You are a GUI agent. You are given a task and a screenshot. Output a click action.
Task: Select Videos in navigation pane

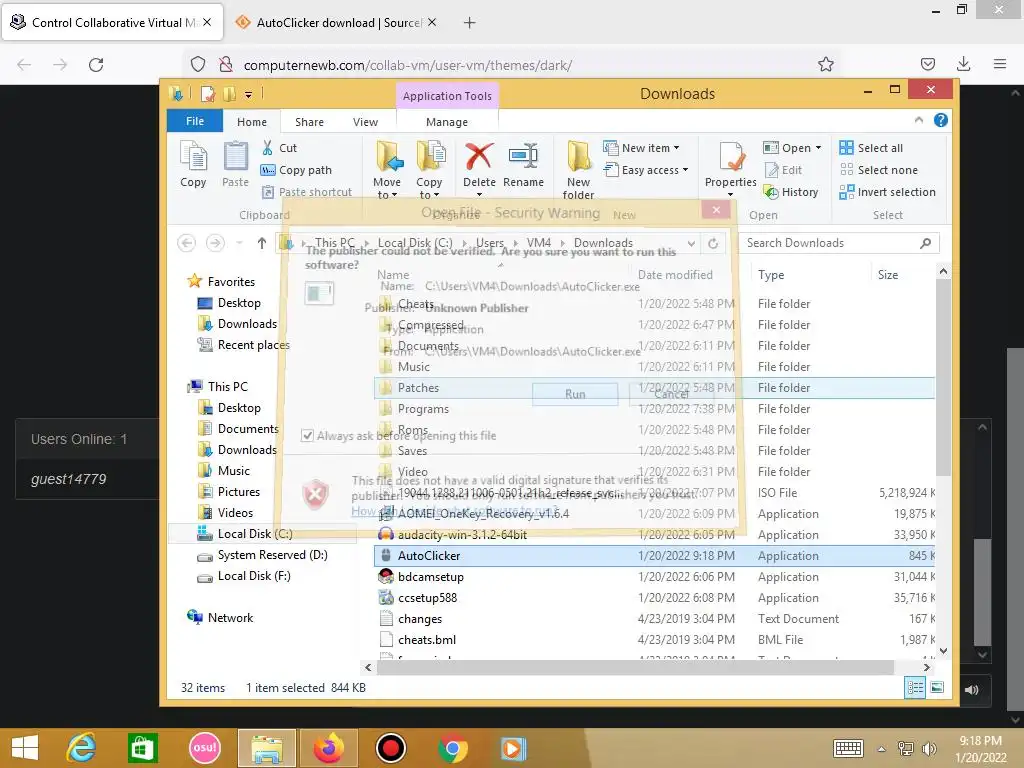pyautogui.click(x=226, y=513)
